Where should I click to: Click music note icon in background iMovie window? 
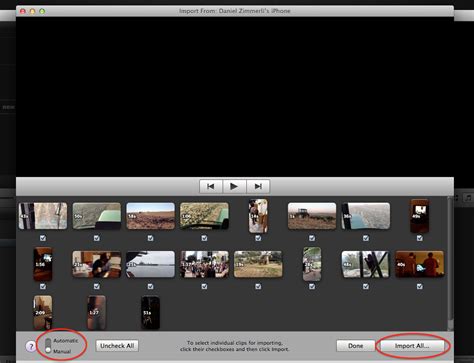pyautogui.click(x=468, y=198)
